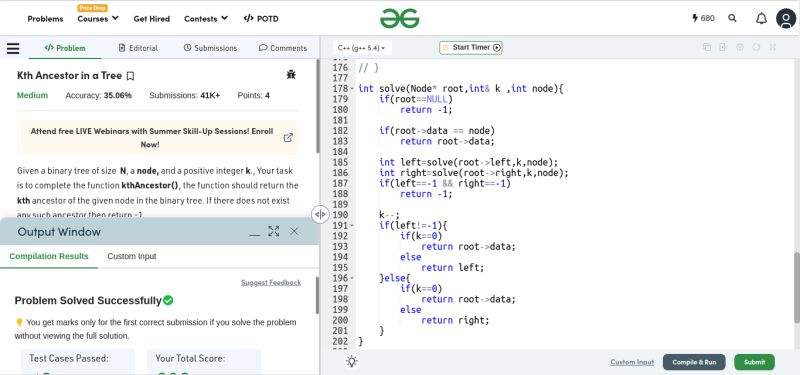This screenshot has height=375, width=800.
Task: Click the output window scrollbar
Action: [x=317, y=295]
